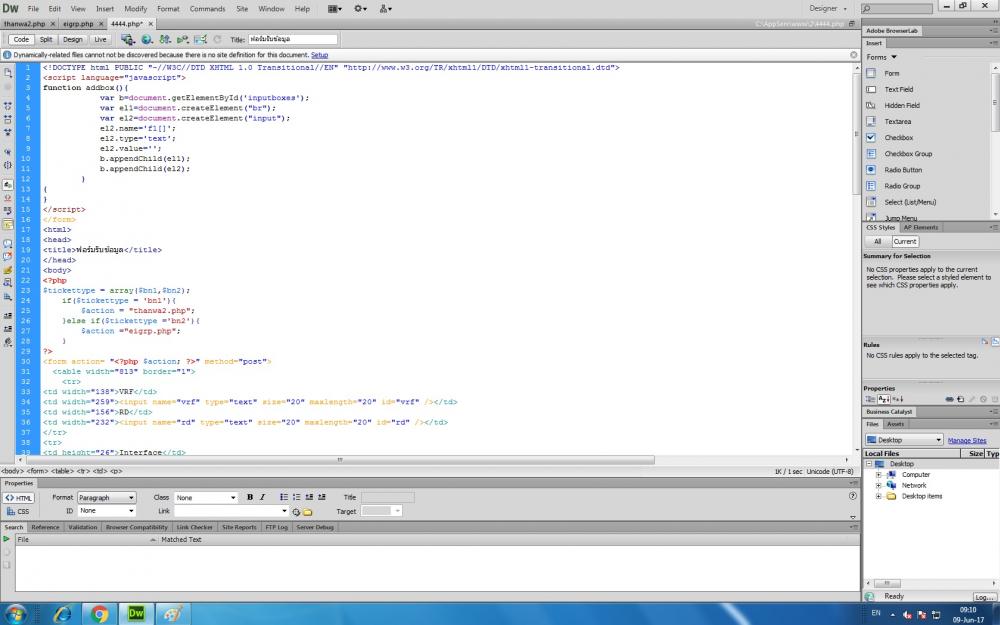Click Point to File link icon
The image size is (1000, 625).
pos(296,511)
